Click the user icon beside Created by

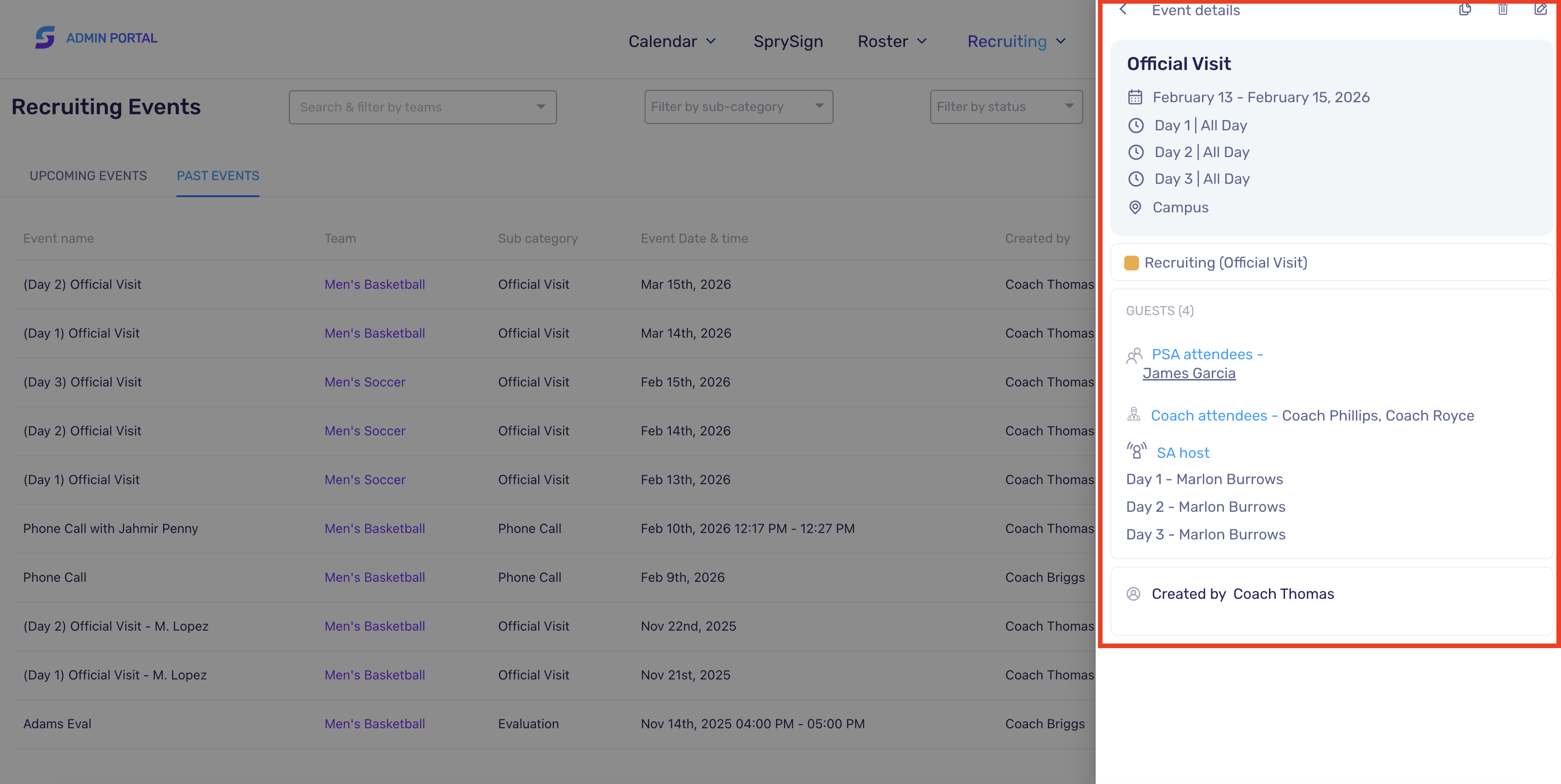pos(1133,594)
